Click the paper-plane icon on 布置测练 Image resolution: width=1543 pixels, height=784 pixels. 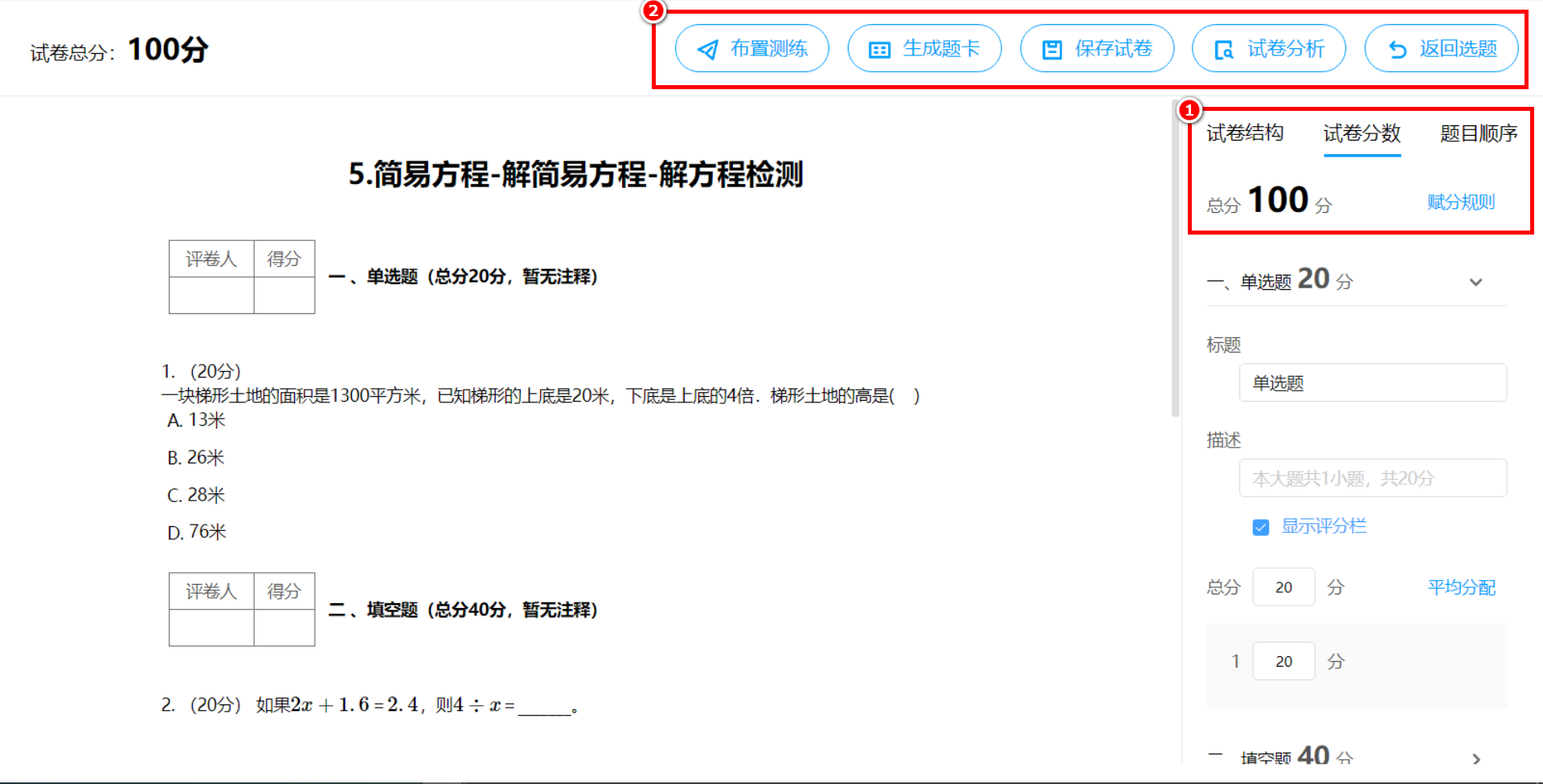pos(707,50)
